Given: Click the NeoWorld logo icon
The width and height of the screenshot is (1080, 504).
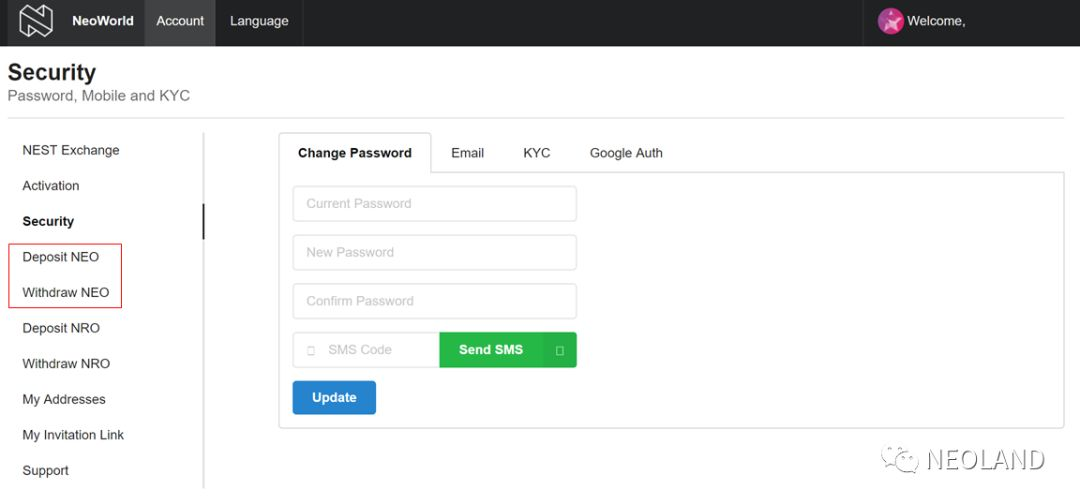Looking at the screenshot, I should tap(36, 21).
